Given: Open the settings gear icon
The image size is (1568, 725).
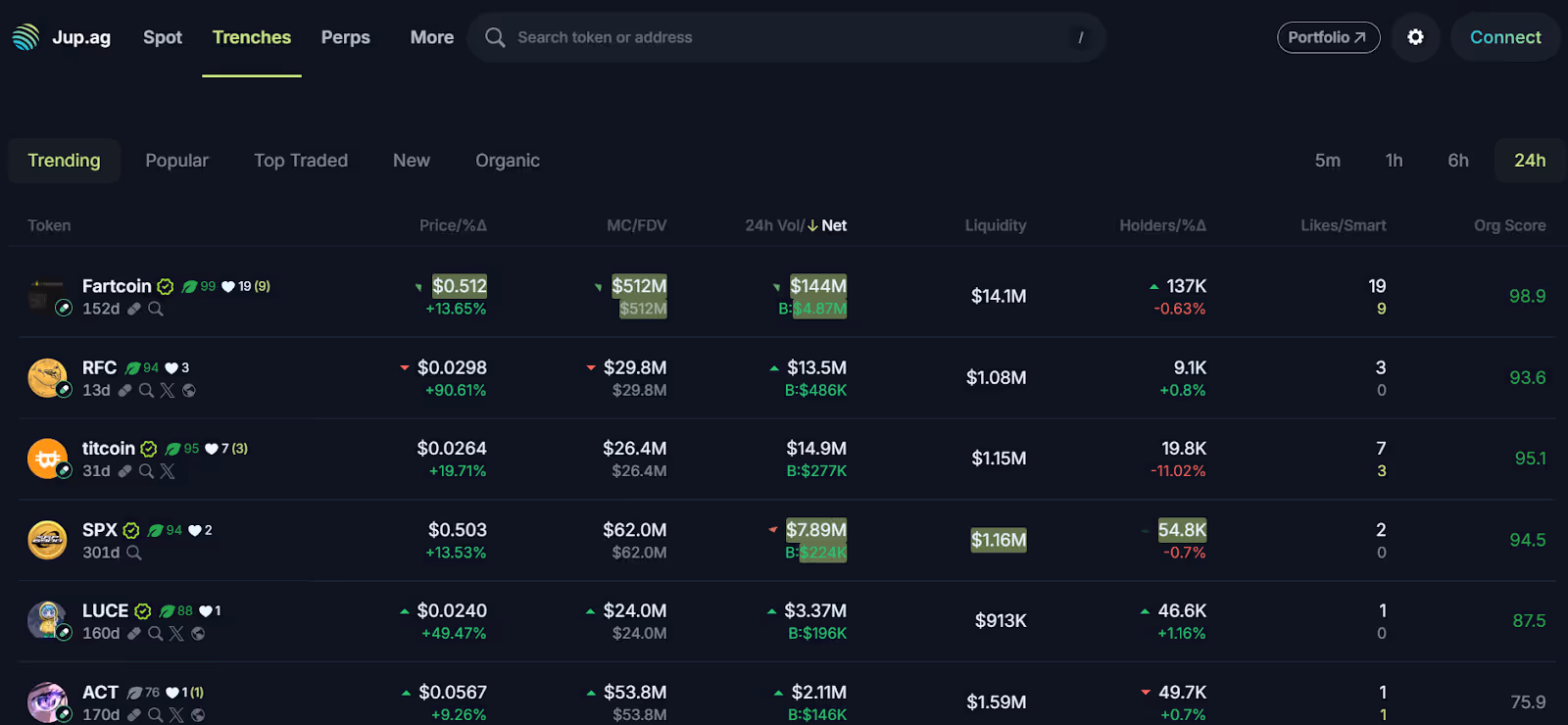Looking at the screenshot, I should tap(1415, 37).
